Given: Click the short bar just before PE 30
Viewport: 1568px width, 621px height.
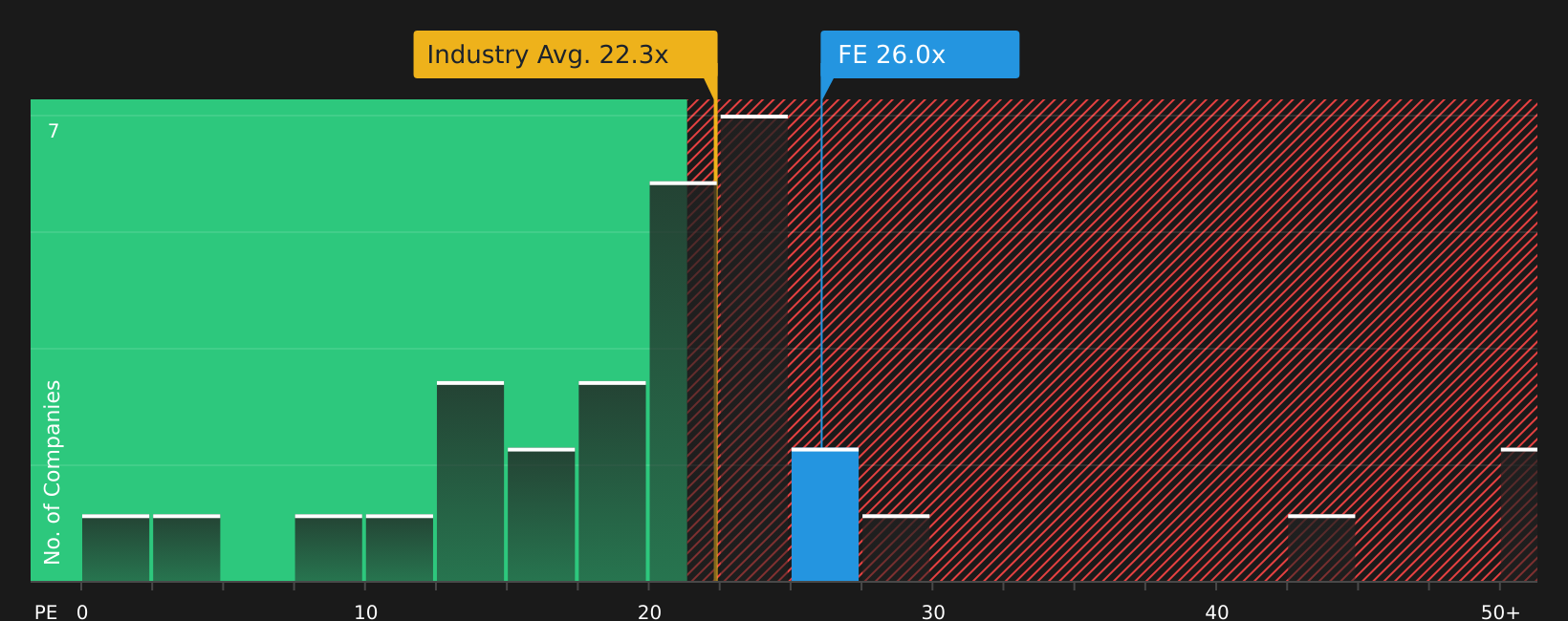Looking at the screenshot, I should point(896,548).
